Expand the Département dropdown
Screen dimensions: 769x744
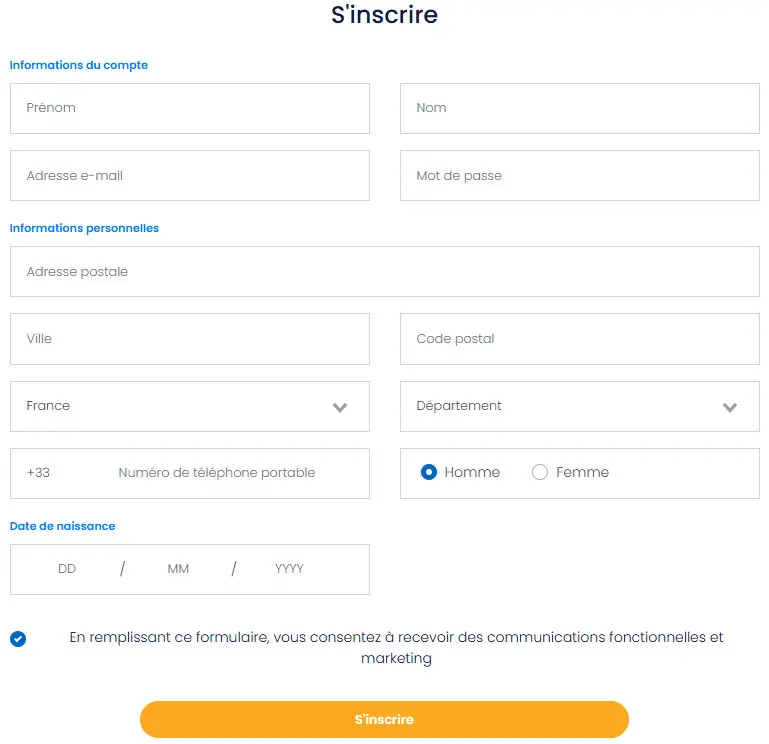[x=570, y=406]
